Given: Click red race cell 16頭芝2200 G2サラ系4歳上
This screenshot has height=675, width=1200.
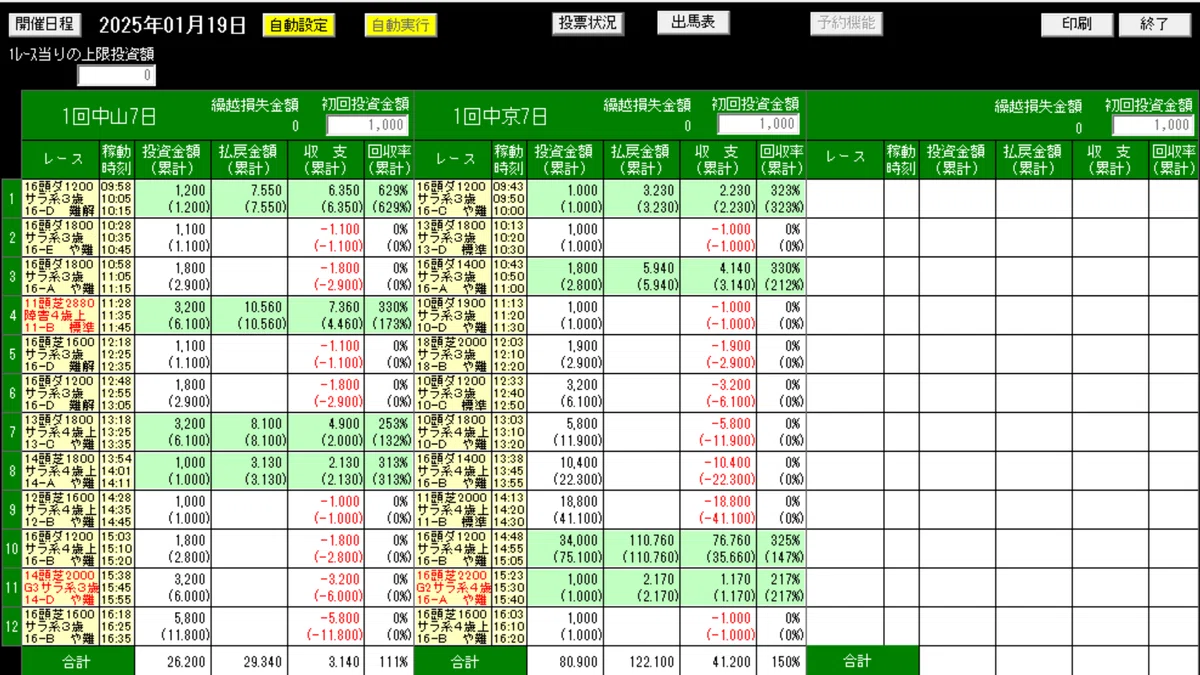Looking at the screenshot, I should (452, 587).
